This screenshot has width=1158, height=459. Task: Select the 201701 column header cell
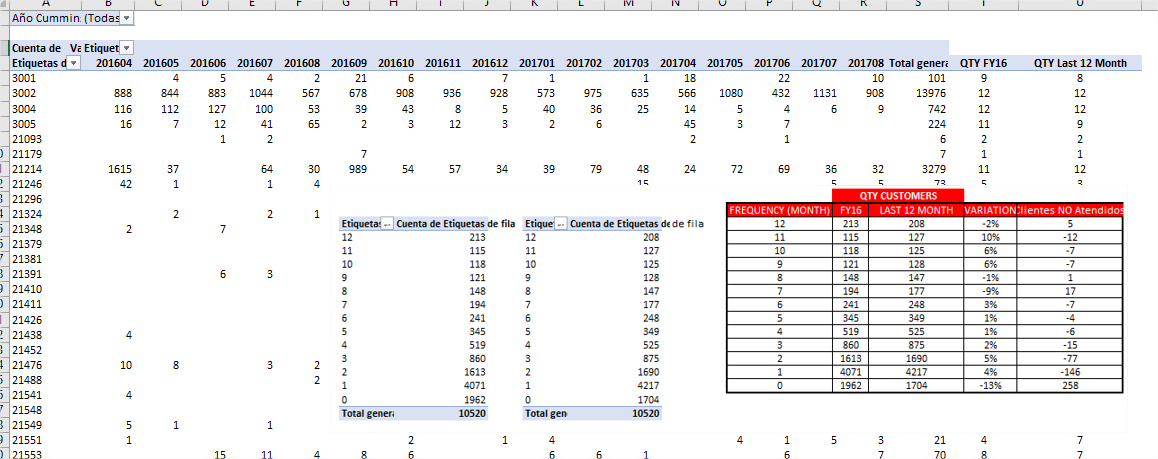coord(538,63)
